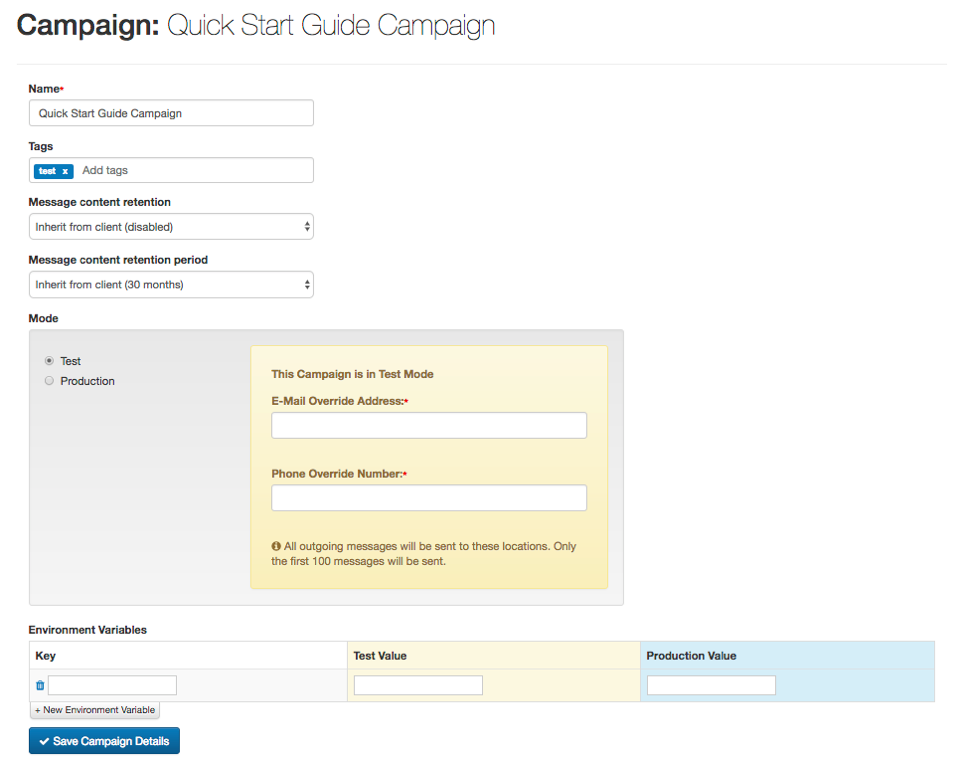963x765 pixels.
Task: Click the info icon in the test mode notice
Action: tap(276, 547)
